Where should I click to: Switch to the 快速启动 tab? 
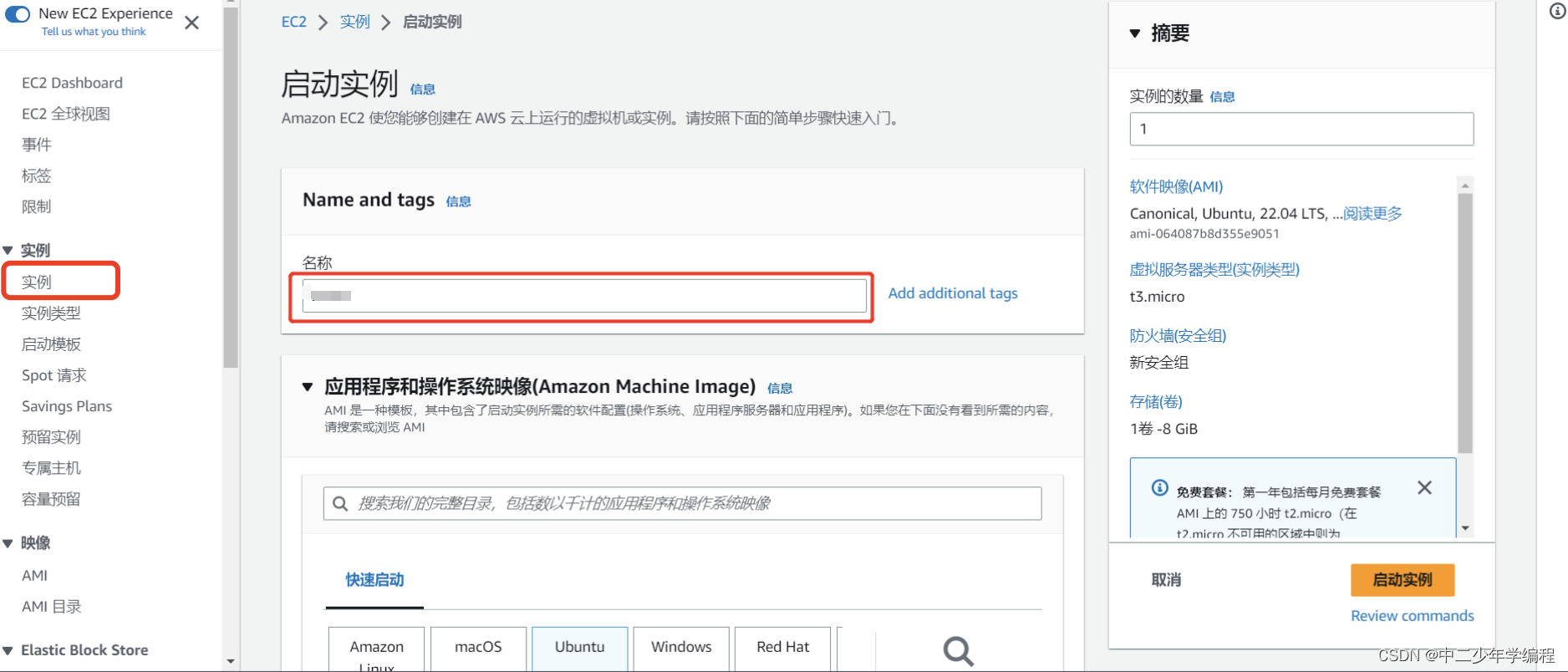(x=374, y=580)
